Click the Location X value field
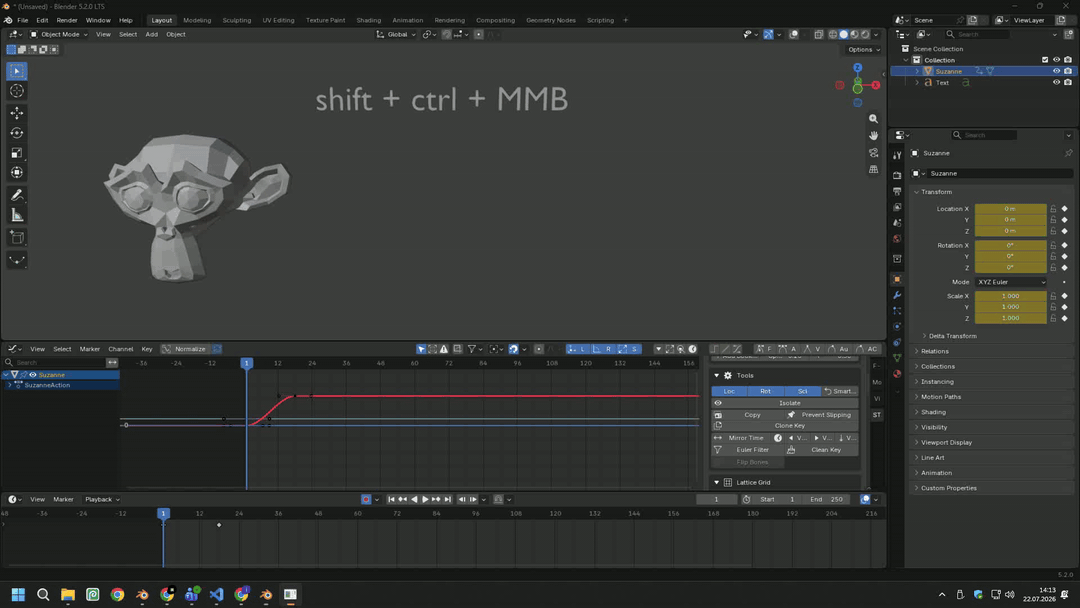 click(x=1010, y=209)
